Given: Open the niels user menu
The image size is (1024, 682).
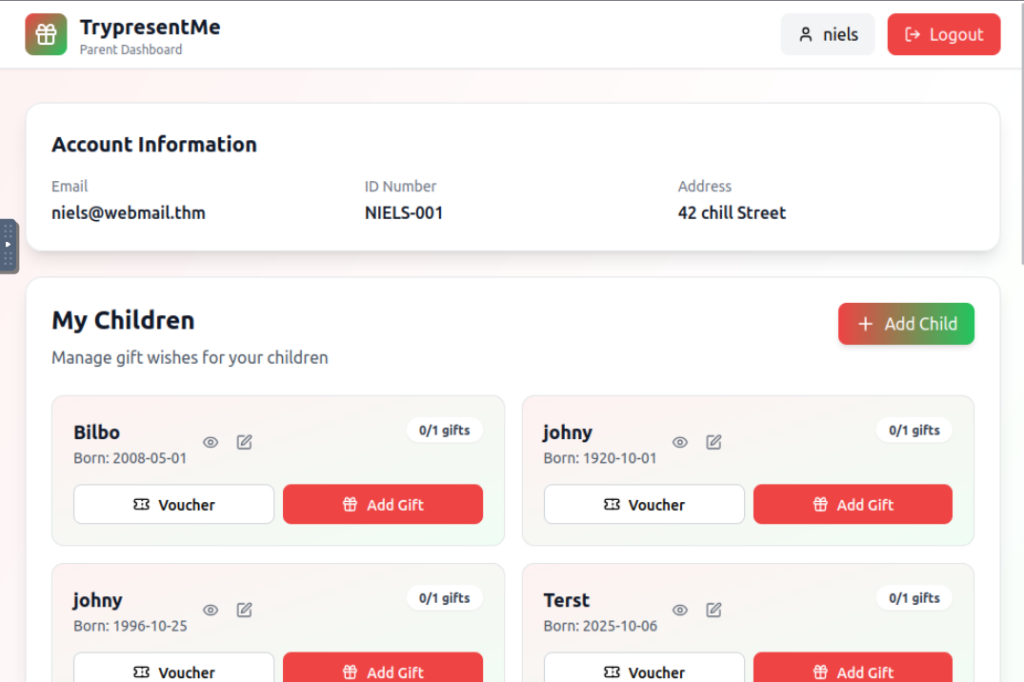Looking at the screenshot, I should click(828, 35).
